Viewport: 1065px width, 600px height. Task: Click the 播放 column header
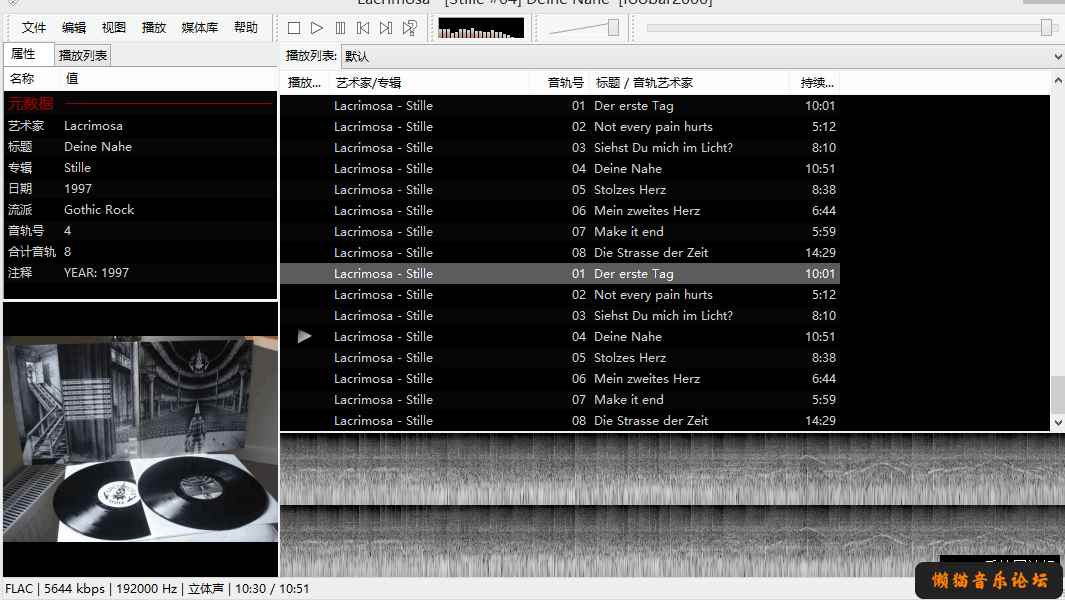tap(304, 83)
